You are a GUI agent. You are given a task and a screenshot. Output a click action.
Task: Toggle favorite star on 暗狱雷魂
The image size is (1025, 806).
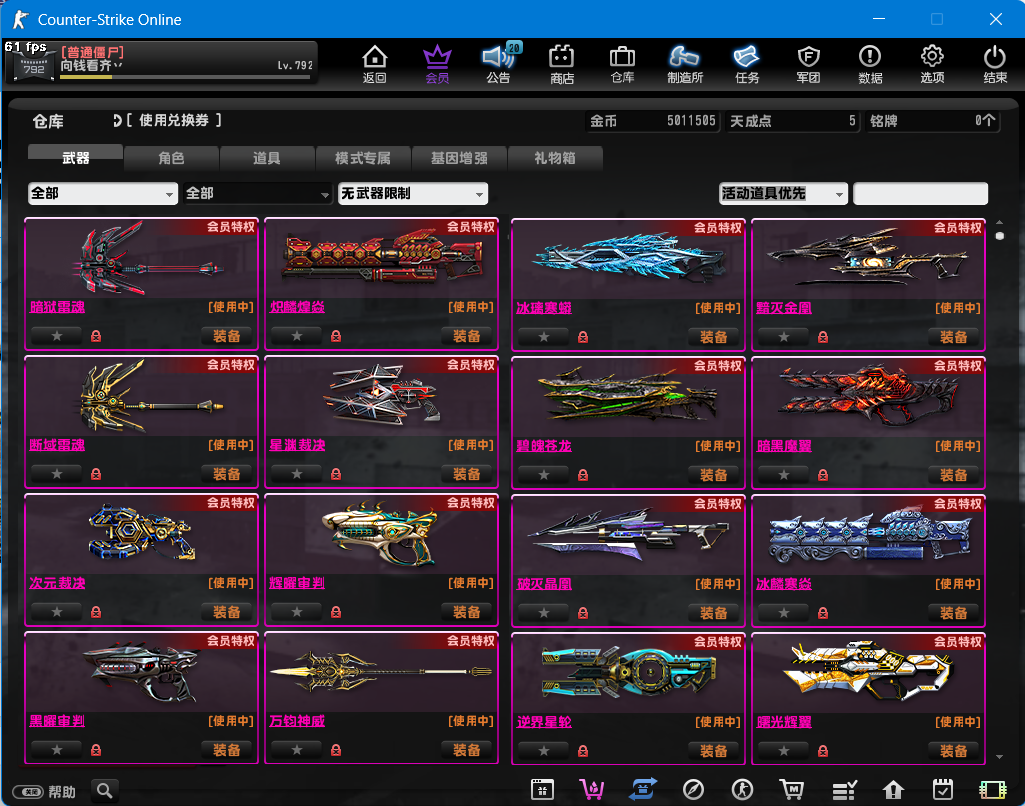tap(57, 336)
